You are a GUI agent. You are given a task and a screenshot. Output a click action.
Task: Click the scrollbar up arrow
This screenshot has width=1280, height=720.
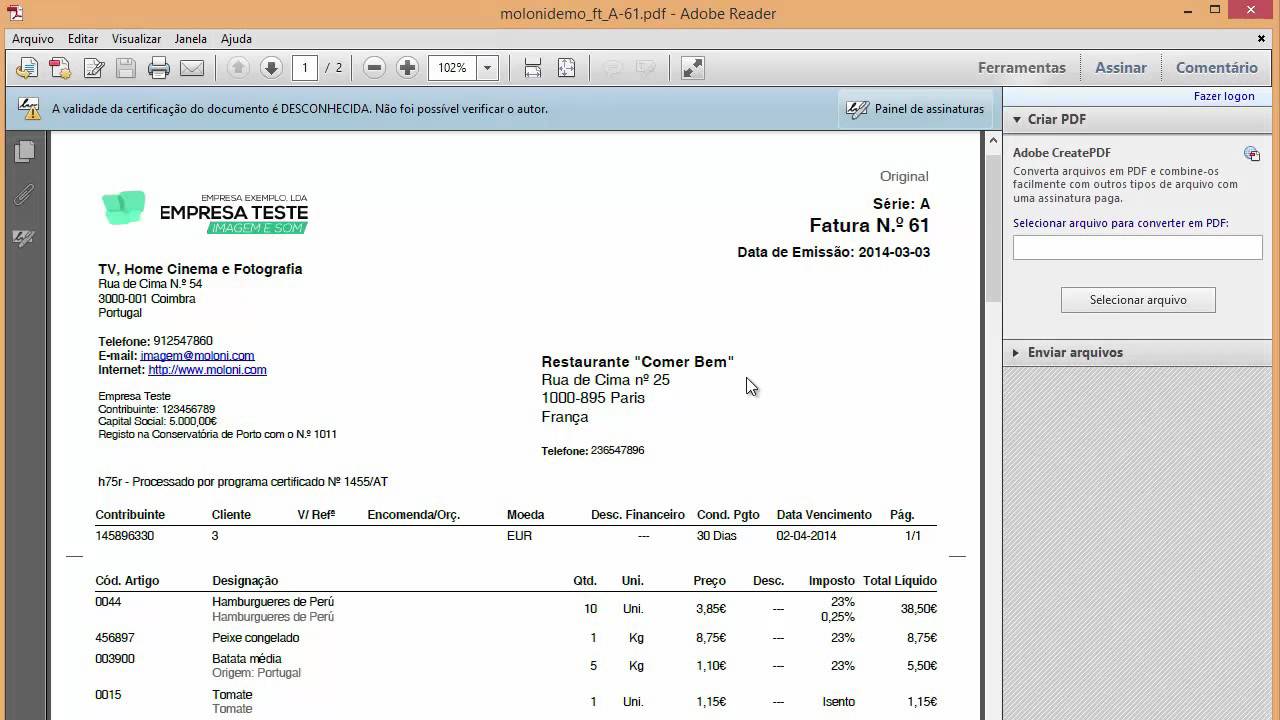point(993,140)
